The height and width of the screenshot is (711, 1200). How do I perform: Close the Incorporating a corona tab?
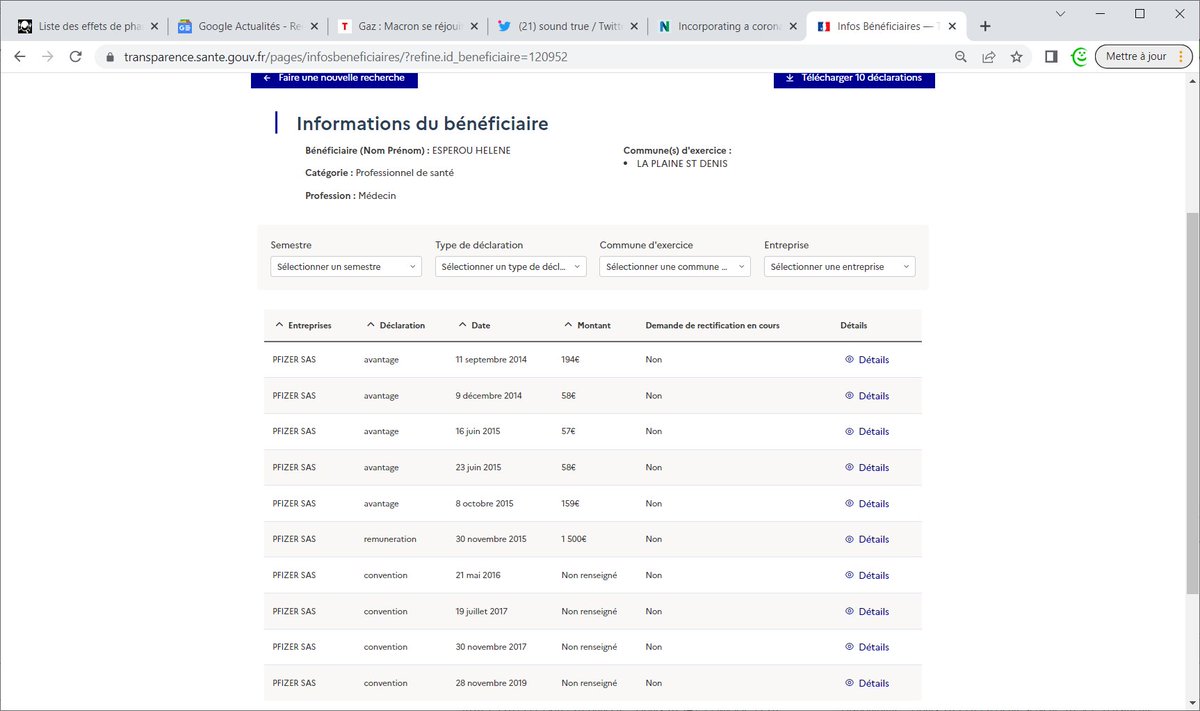click(793, 26)
